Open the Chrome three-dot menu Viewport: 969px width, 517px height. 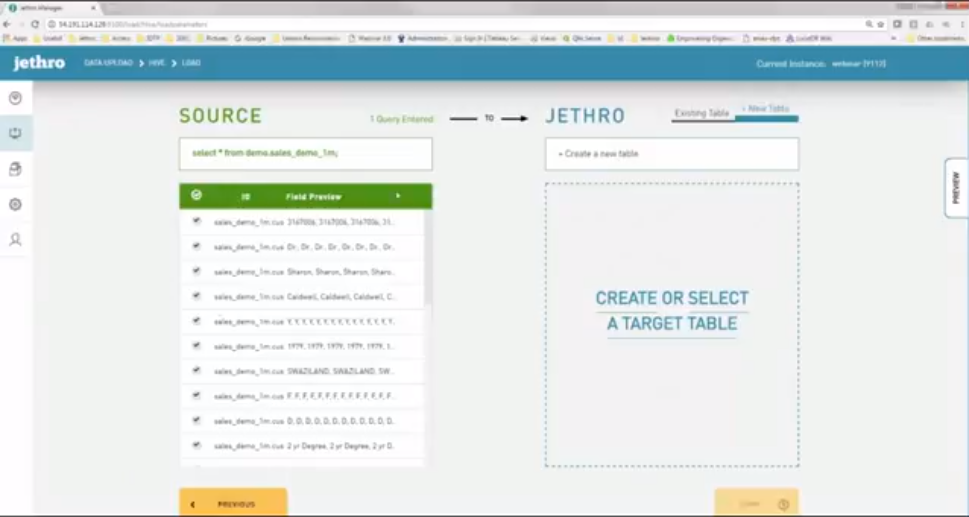962,24
